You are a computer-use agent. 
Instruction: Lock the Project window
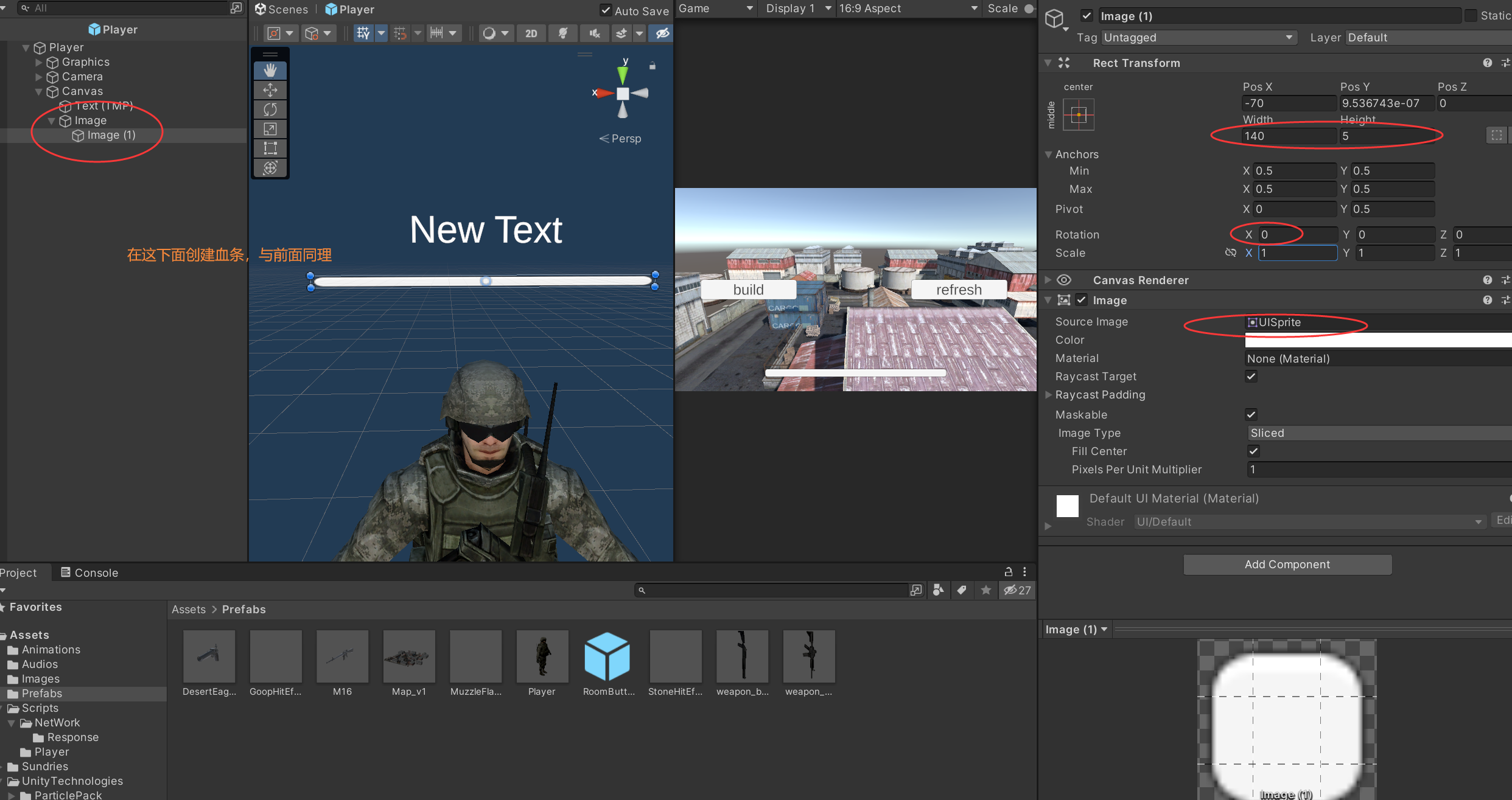[x=1009, y=571]
